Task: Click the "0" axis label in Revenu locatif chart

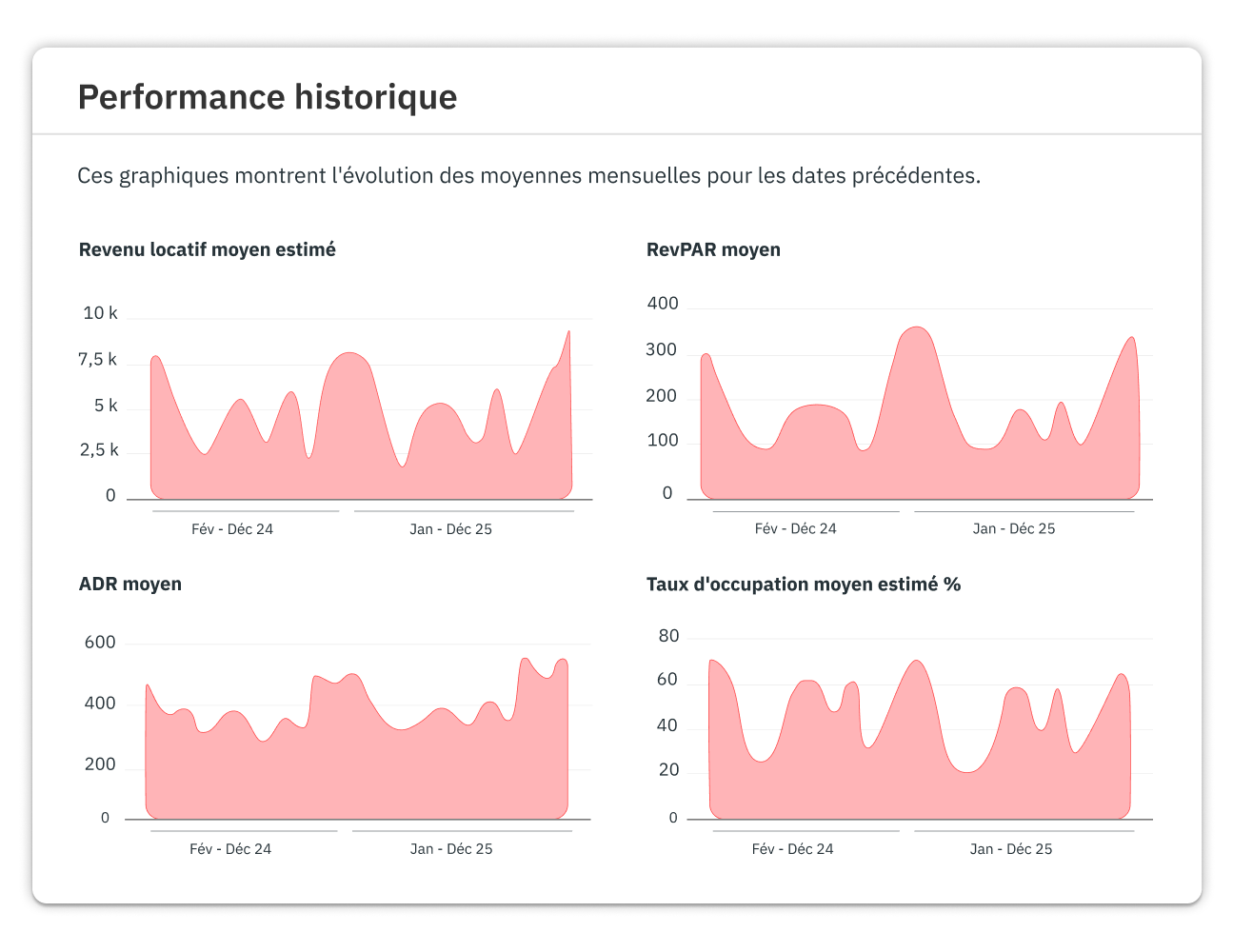Action: [110, 496]
